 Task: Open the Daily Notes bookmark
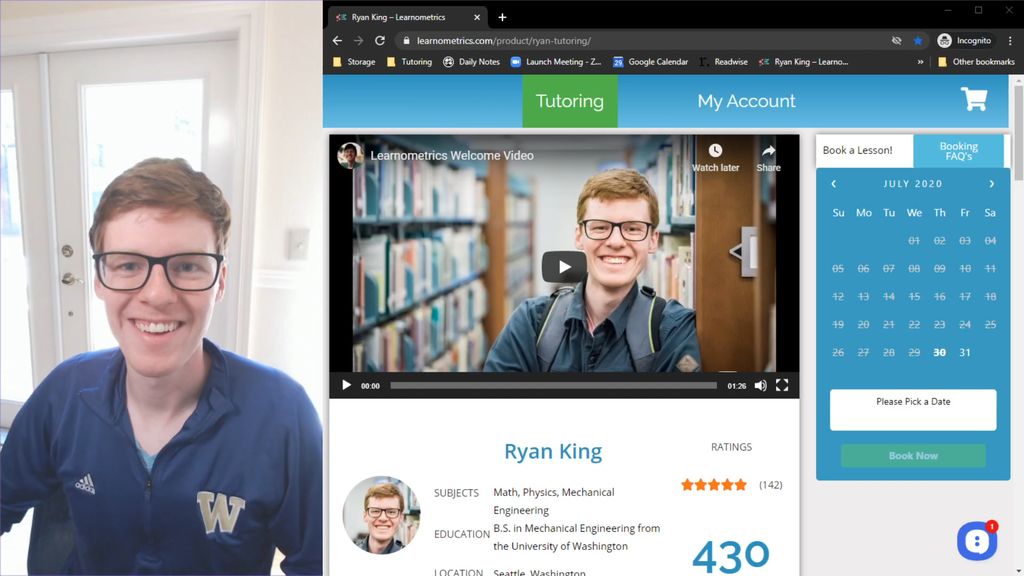pos(472,62)
